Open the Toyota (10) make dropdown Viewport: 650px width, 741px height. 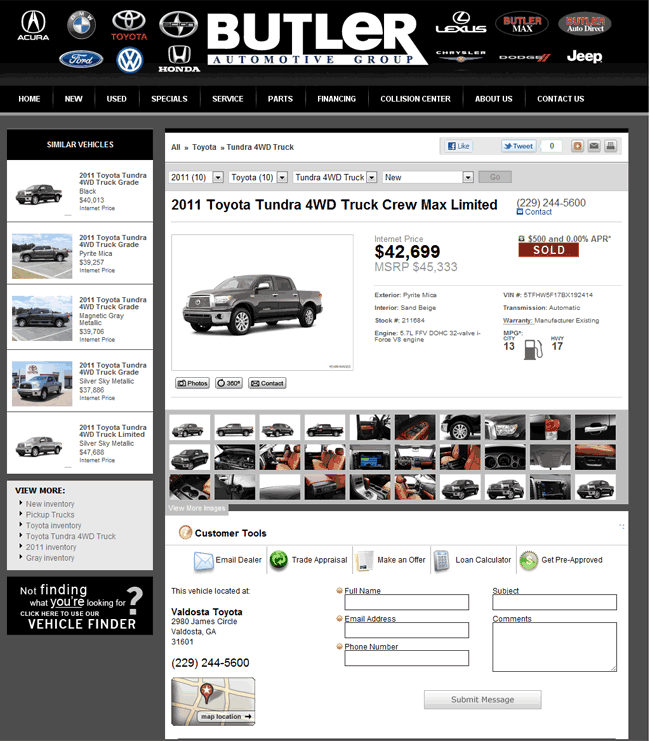[x=258, y=177]
